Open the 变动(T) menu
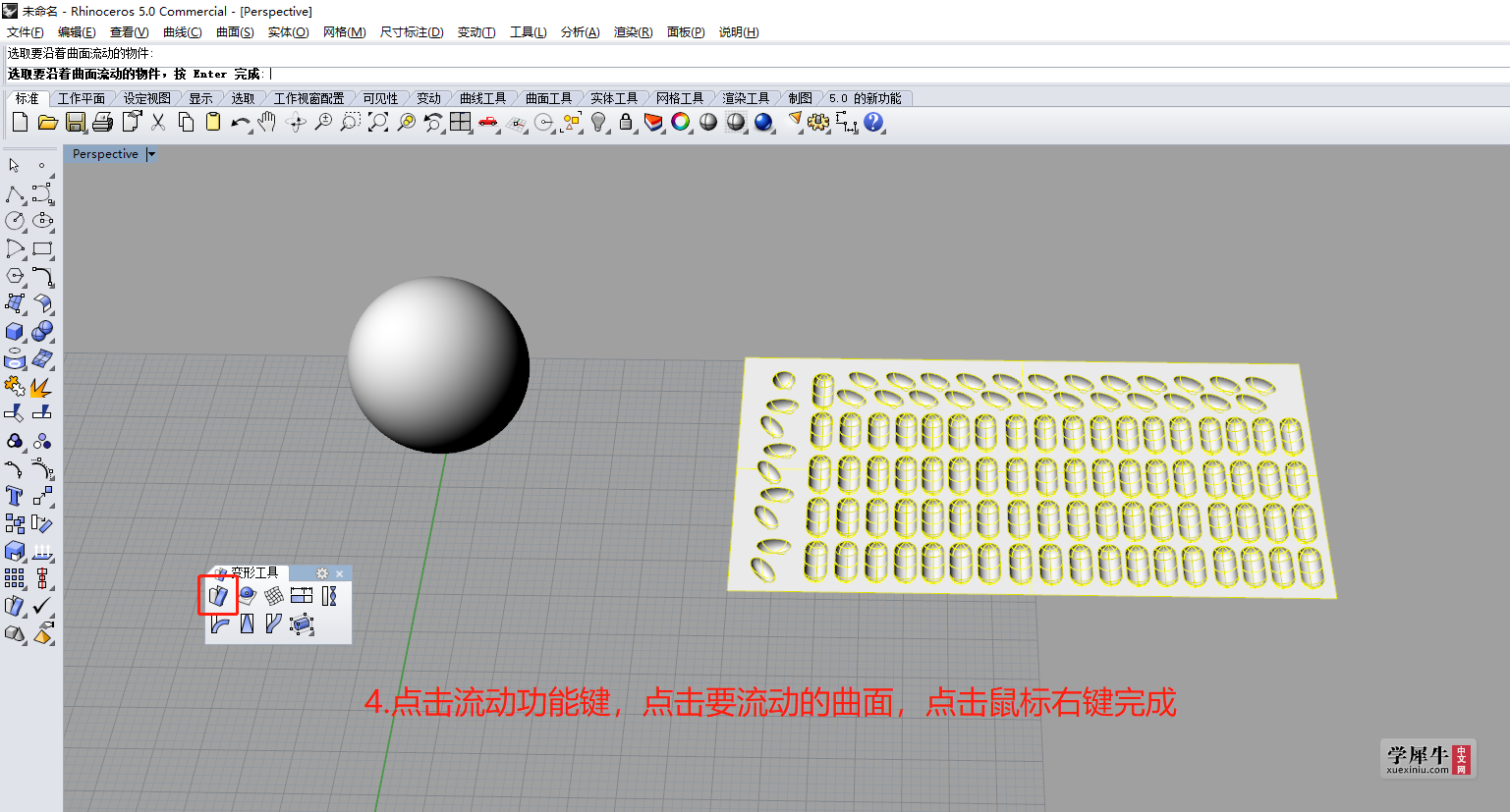The image size is (1510, 812). pos(476,32)
